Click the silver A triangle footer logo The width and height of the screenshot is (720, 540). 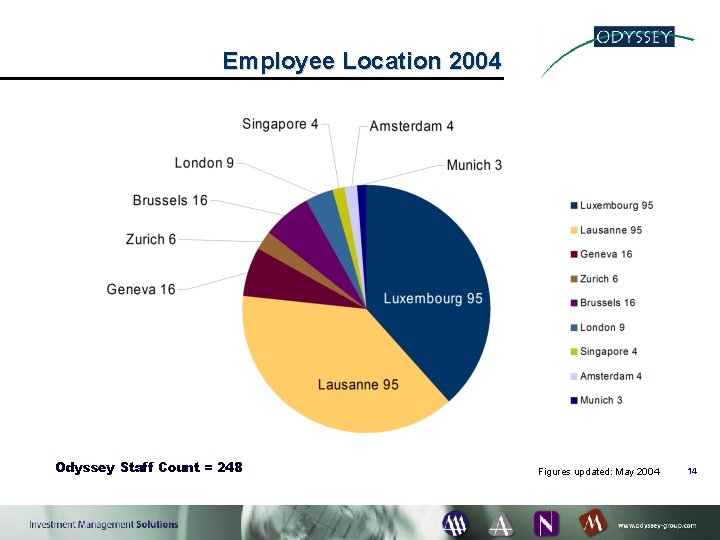(501, 523)
